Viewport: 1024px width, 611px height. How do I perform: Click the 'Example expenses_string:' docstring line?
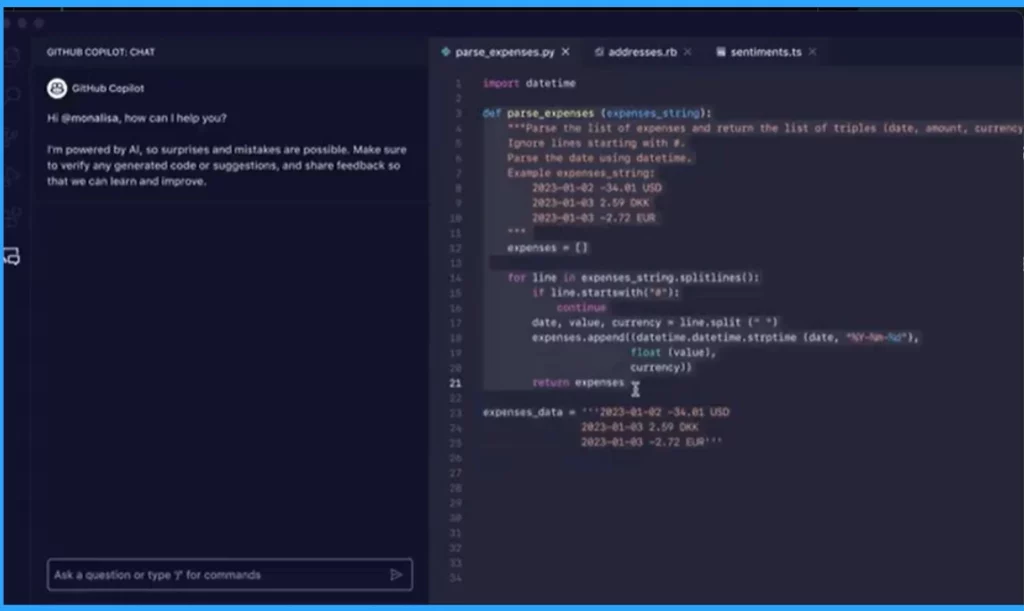[581, 174]
